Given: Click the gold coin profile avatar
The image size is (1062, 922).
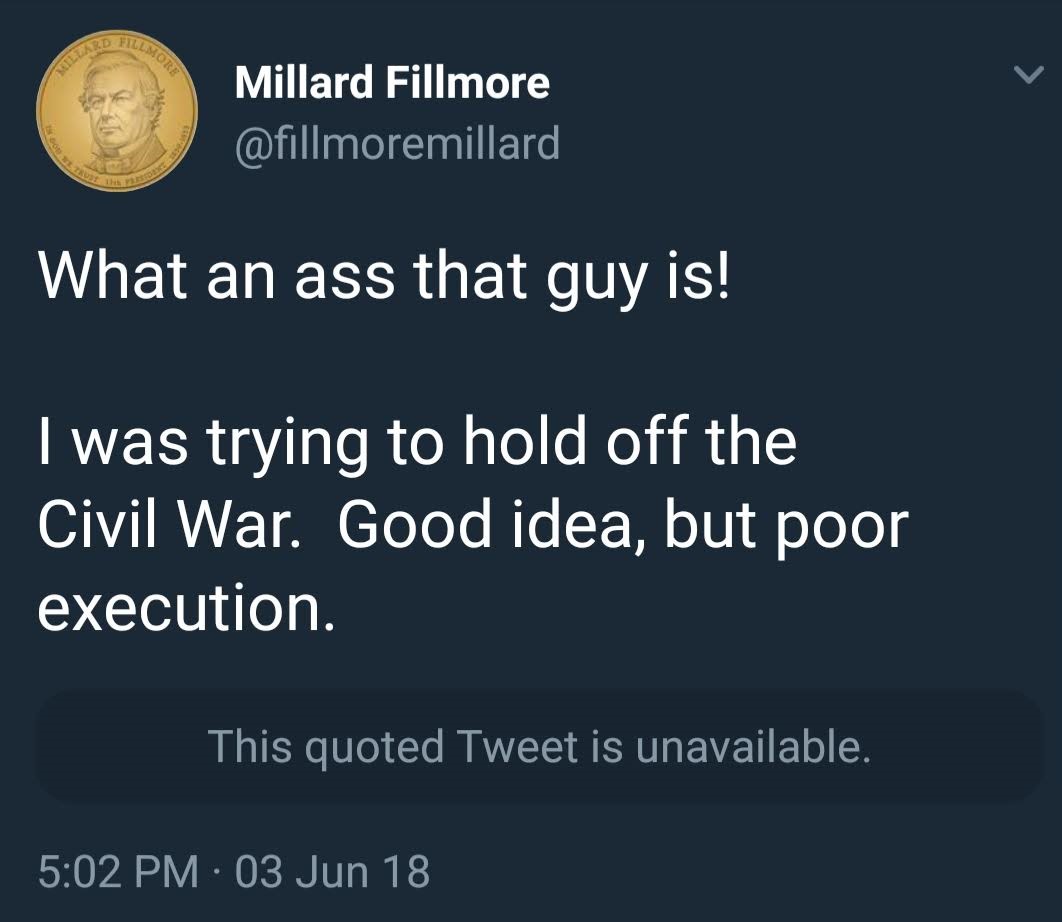Looking at the screenshot, I should [x=116, y=112].
